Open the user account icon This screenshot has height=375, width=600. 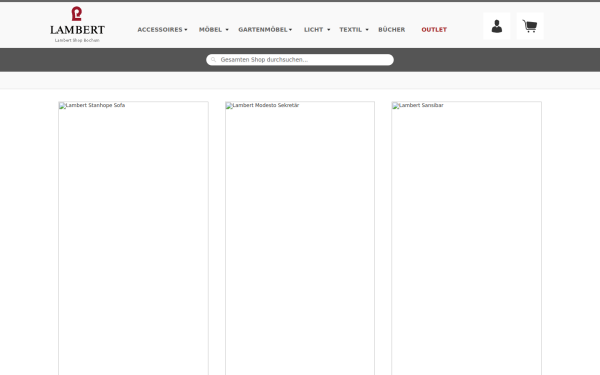[x=497, y=26]
